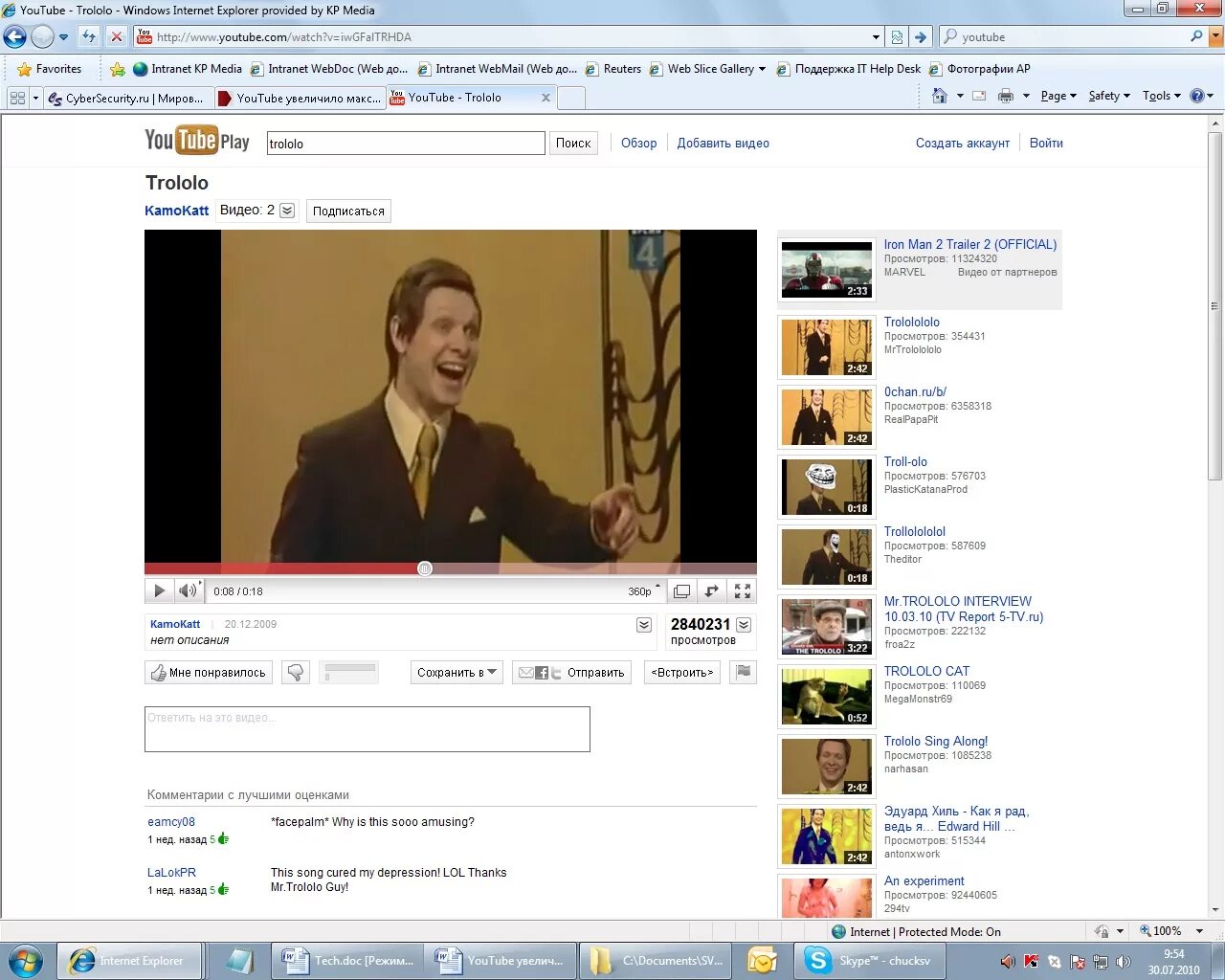Click the video seek bar track
Screen dimensions: 1225x980
point(451,568)
